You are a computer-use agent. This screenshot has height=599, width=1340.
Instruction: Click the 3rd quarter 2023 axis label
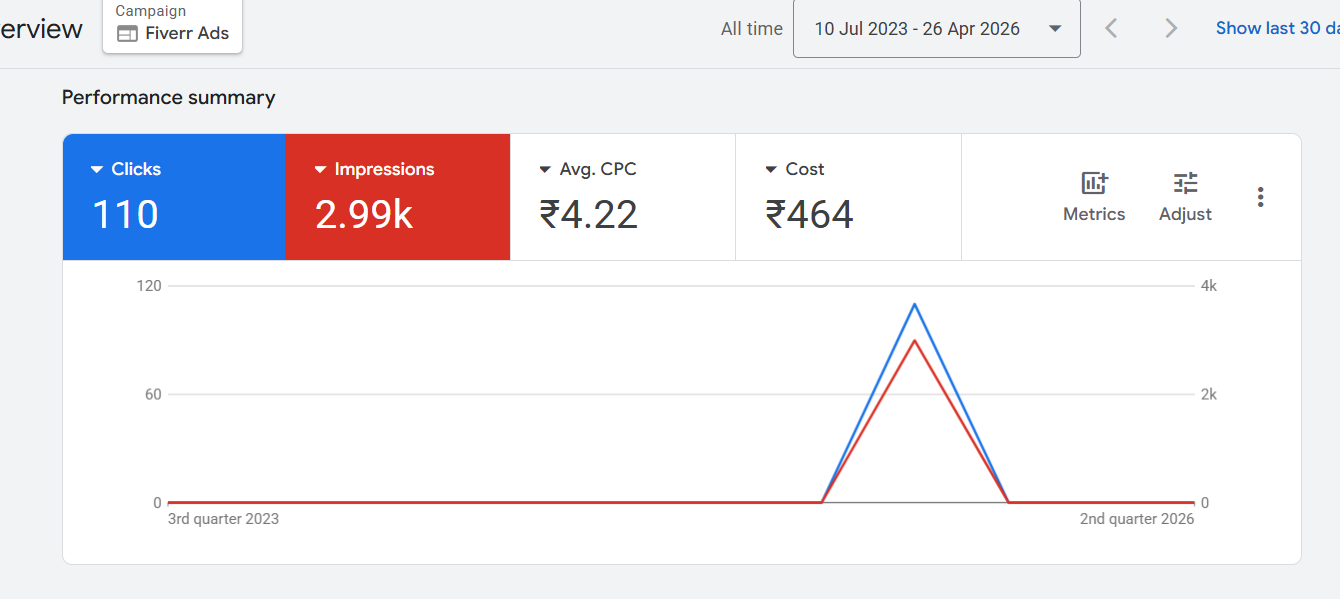pyautogui.click(x=223, y=519)
